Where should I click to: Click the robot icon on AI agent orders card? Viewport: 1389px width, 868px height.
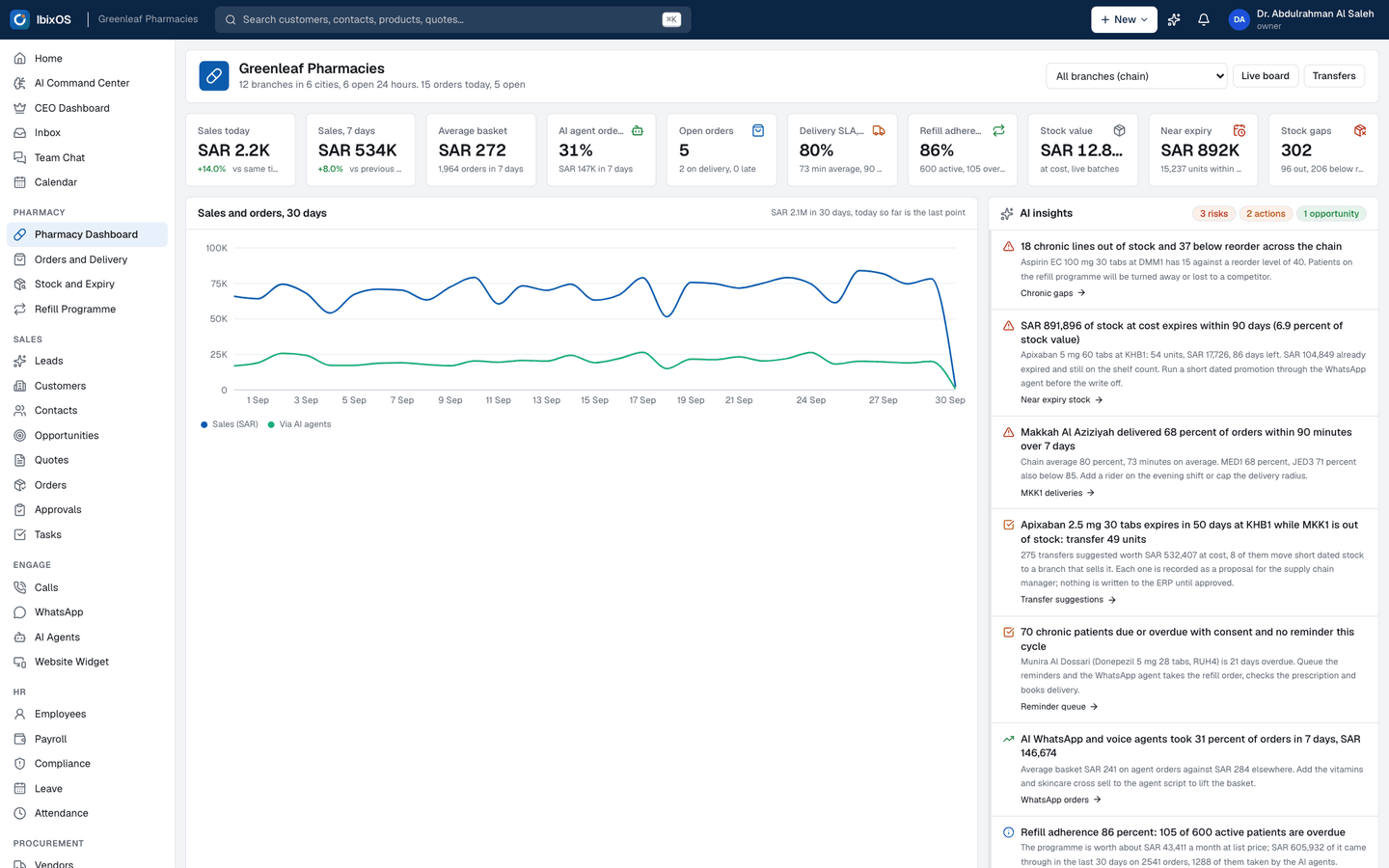[638, 130]
